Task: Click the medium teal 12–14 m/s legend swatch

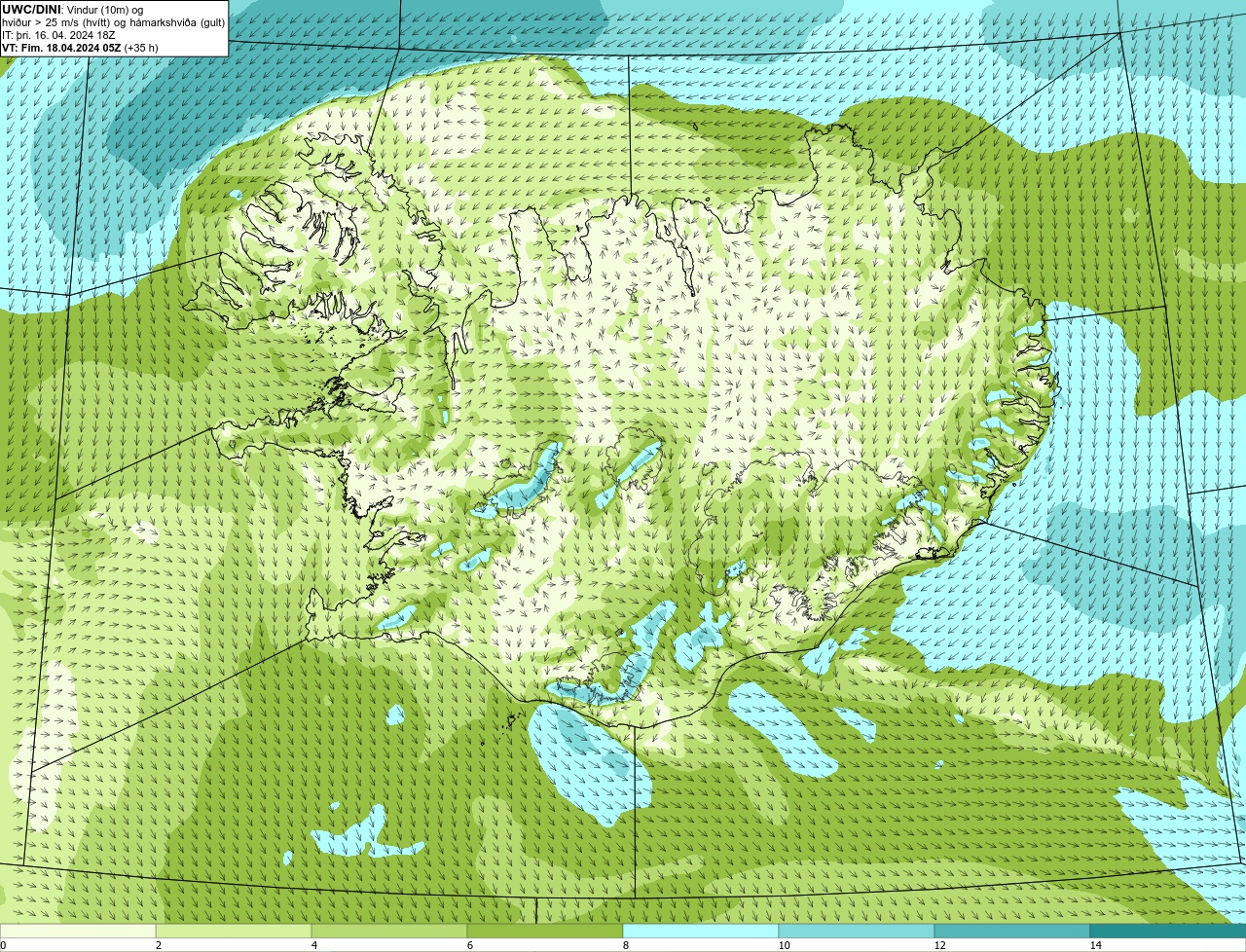Action: tap(1012, 931)
